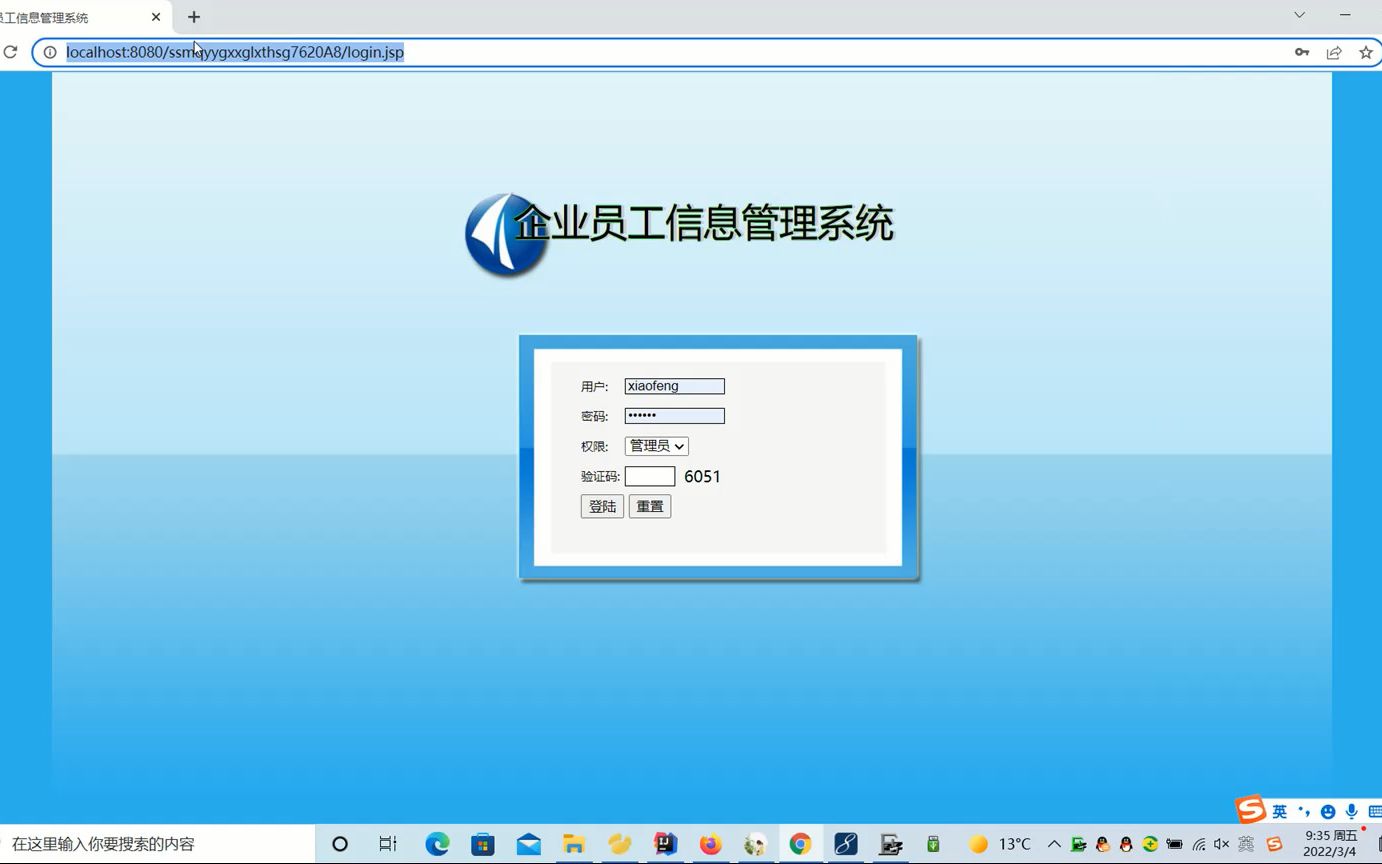
Task: Expand hidden icons with the tray chevron
Action: coord(1053,843)
